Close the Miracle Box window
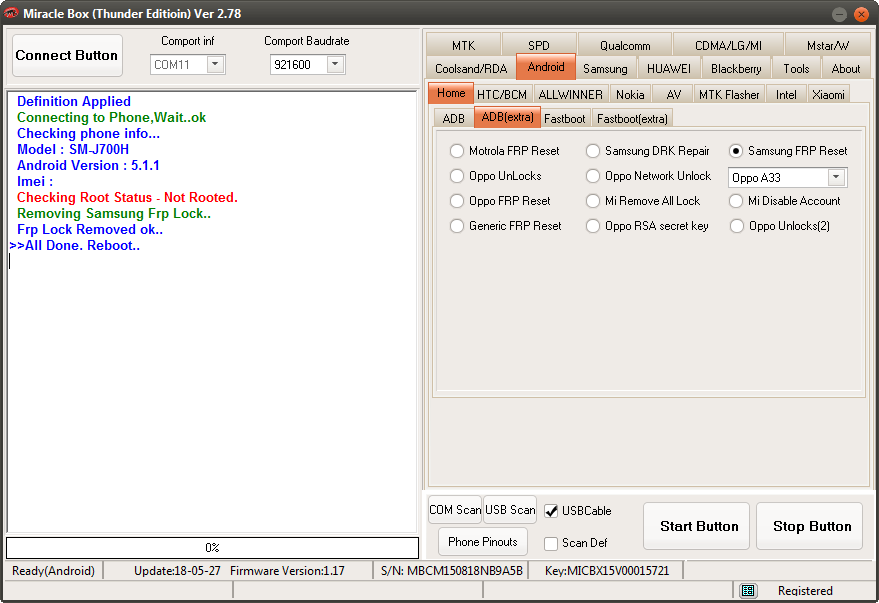Image resolution: width=879 pixels, height=603 pixels. [x=862, y=14]
